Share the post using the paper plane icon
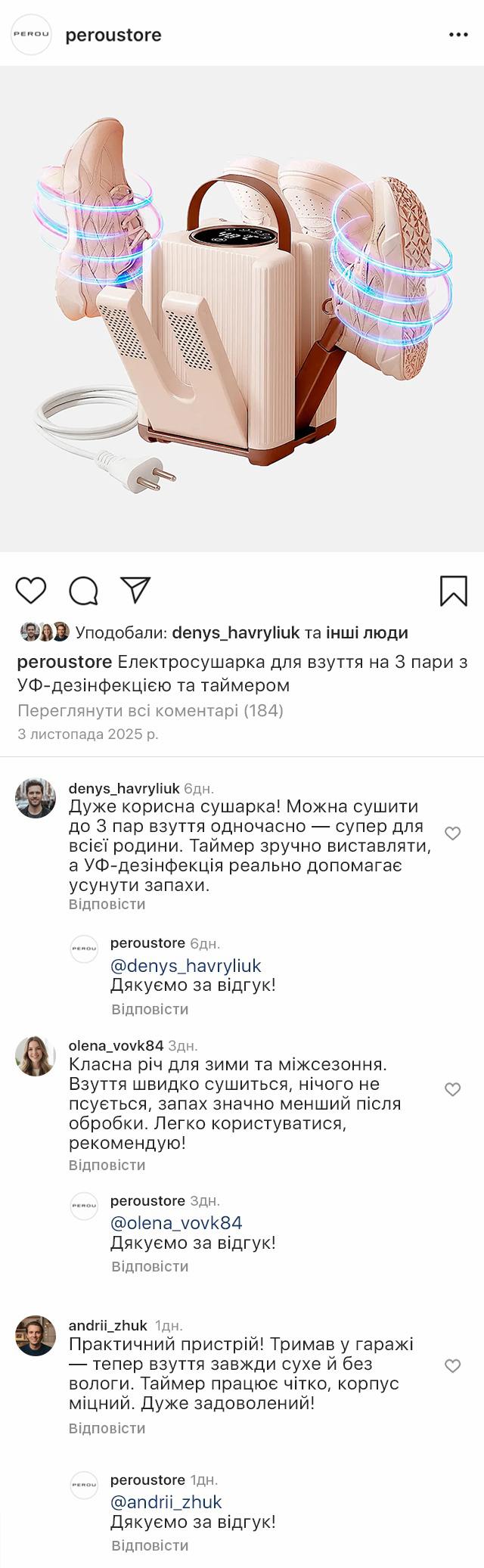Screen dimensions: 484x1568 (136, 590)
